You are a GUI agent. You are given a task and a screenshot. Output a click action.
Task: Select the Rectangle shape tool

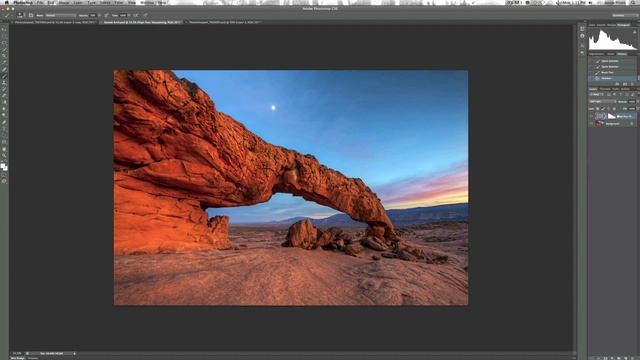pyautogui.click(x=4, y=142)
